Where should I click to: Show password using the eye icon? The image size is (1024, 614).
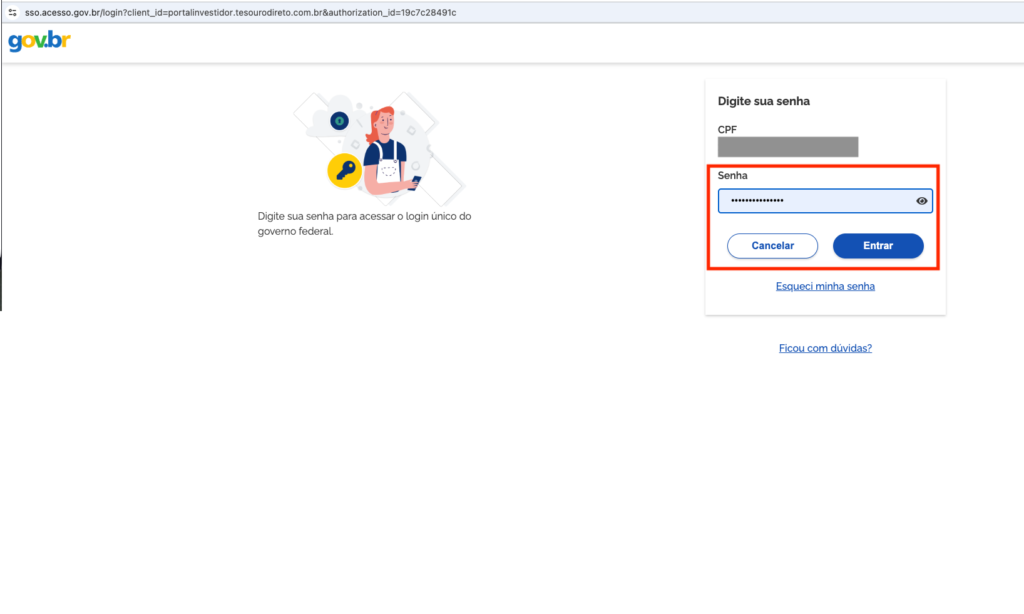coord(922,201)
